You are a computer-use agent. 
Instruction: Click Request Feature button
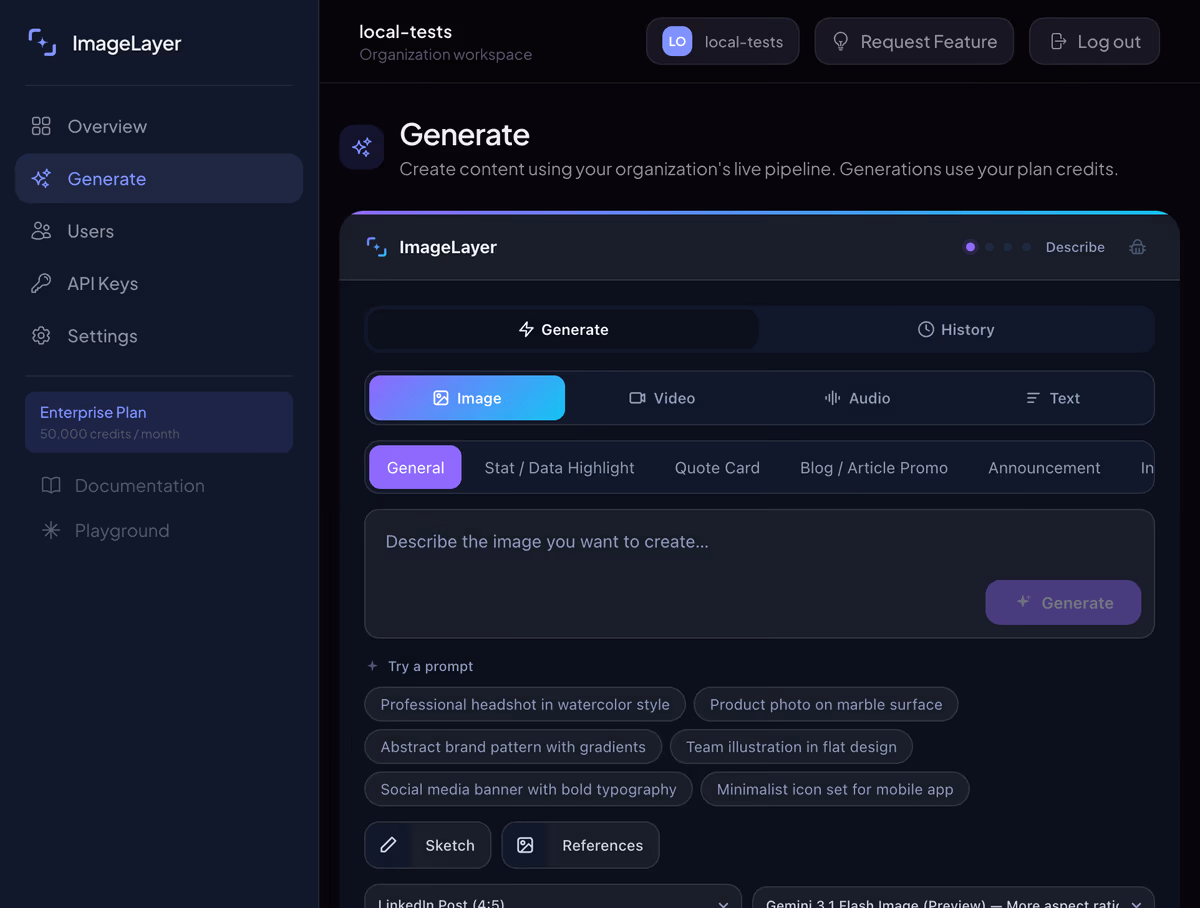click(914, 41)
